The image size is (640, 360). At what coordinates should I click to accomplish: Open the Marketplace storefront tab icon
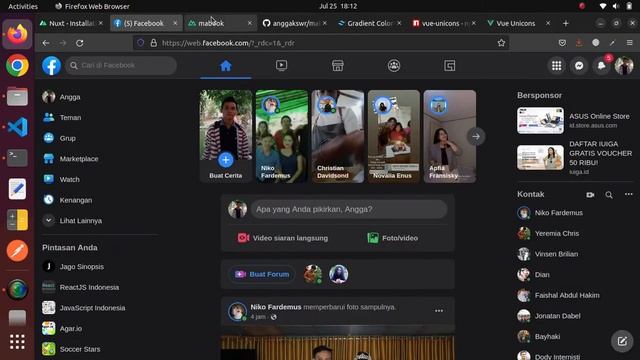[338, 65]
